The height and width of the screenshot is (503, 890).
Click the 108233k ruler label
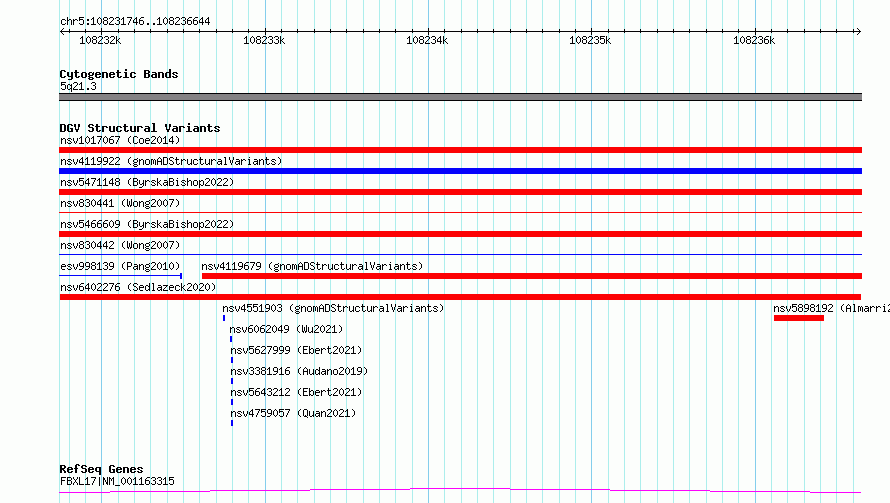coord(264,40)
